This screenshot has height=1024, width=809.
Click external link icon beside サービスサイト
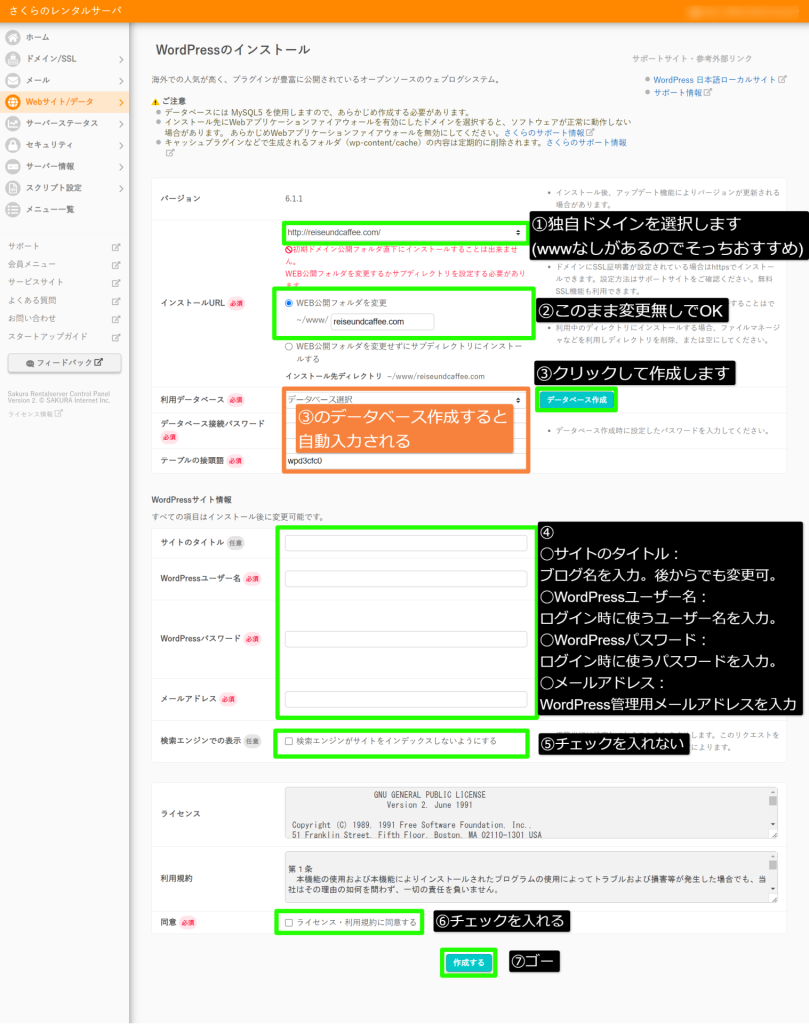116,283
